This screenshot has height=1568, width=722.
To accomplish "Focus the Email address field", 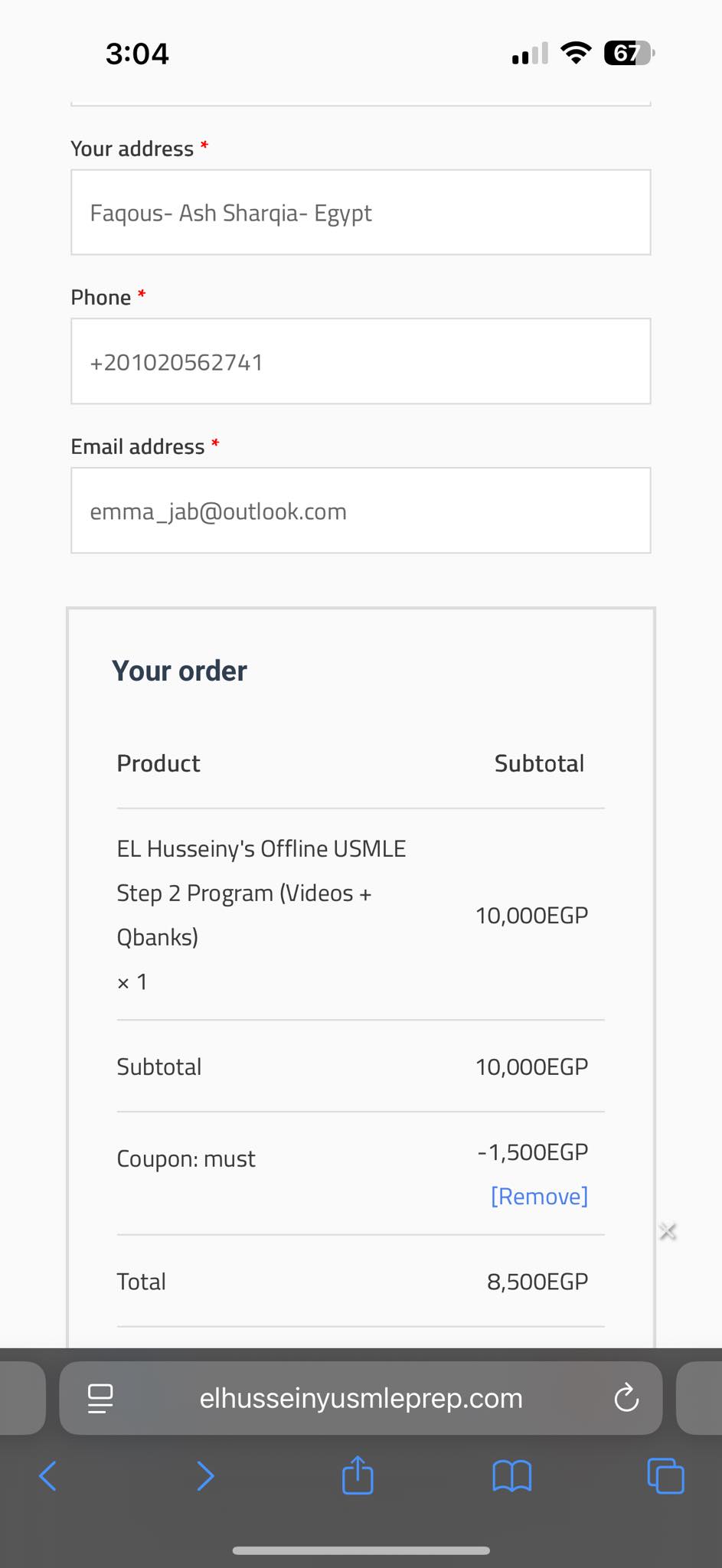I will pos(361,511).
